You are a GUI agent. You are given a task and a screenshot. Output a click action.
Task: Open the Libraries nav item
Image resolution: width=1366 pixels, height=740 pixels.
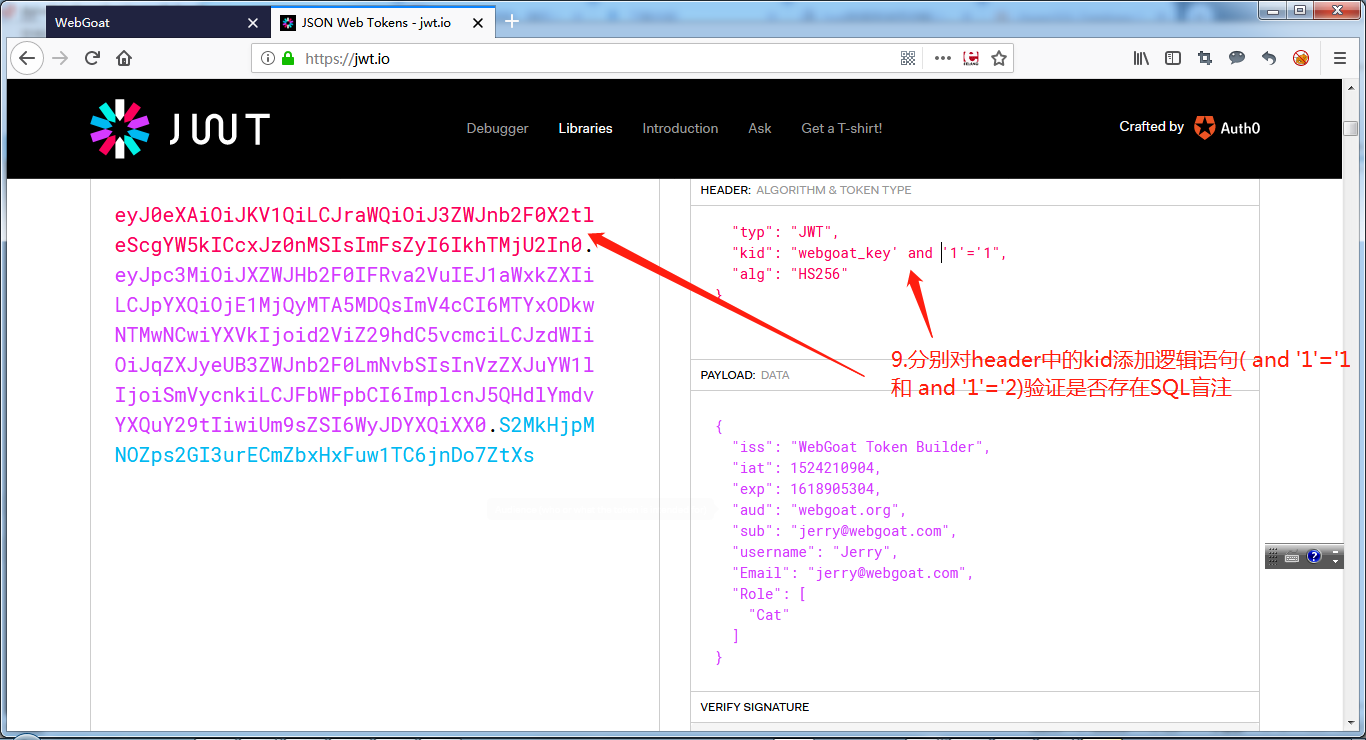pos(585,128)
